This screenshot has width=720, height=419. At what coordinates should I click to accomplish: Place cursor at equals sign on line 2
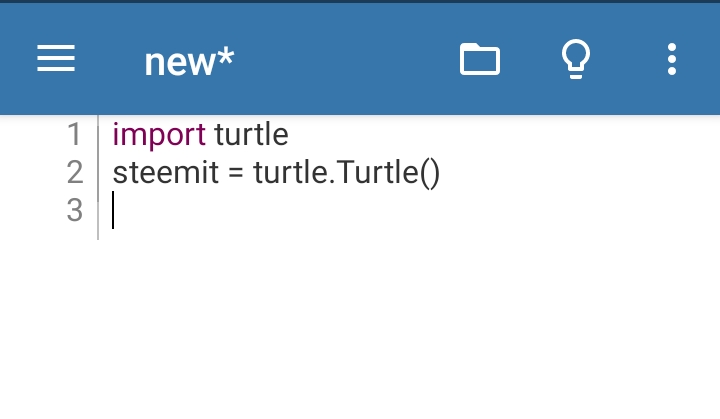(x=236, y=174)
